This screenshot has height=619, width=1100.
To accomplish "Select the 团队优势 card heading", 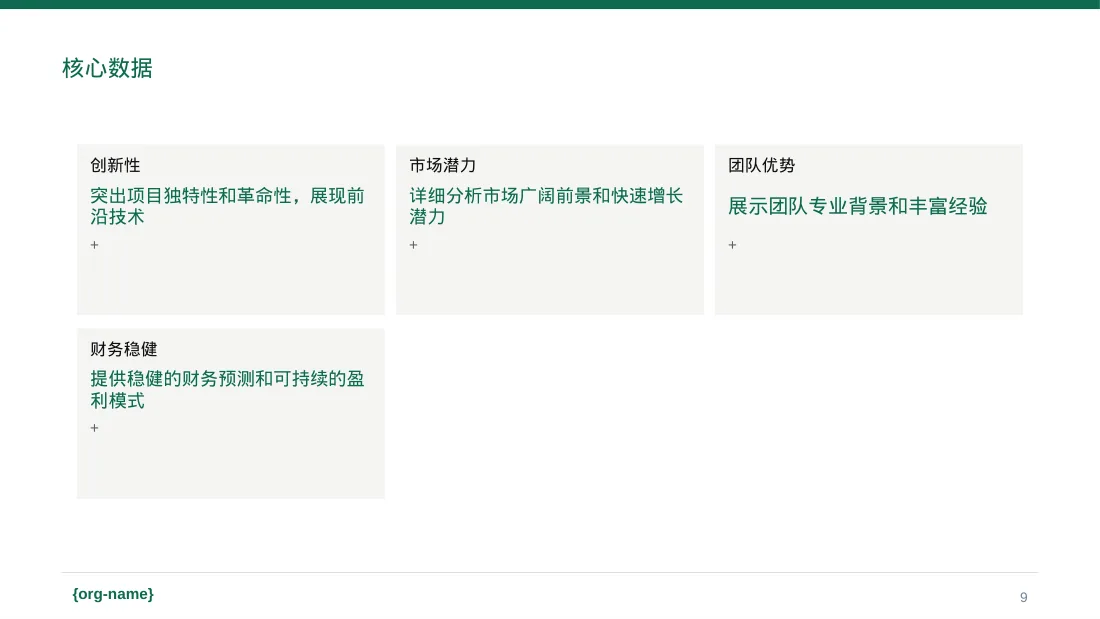I will tap(762, 166).
